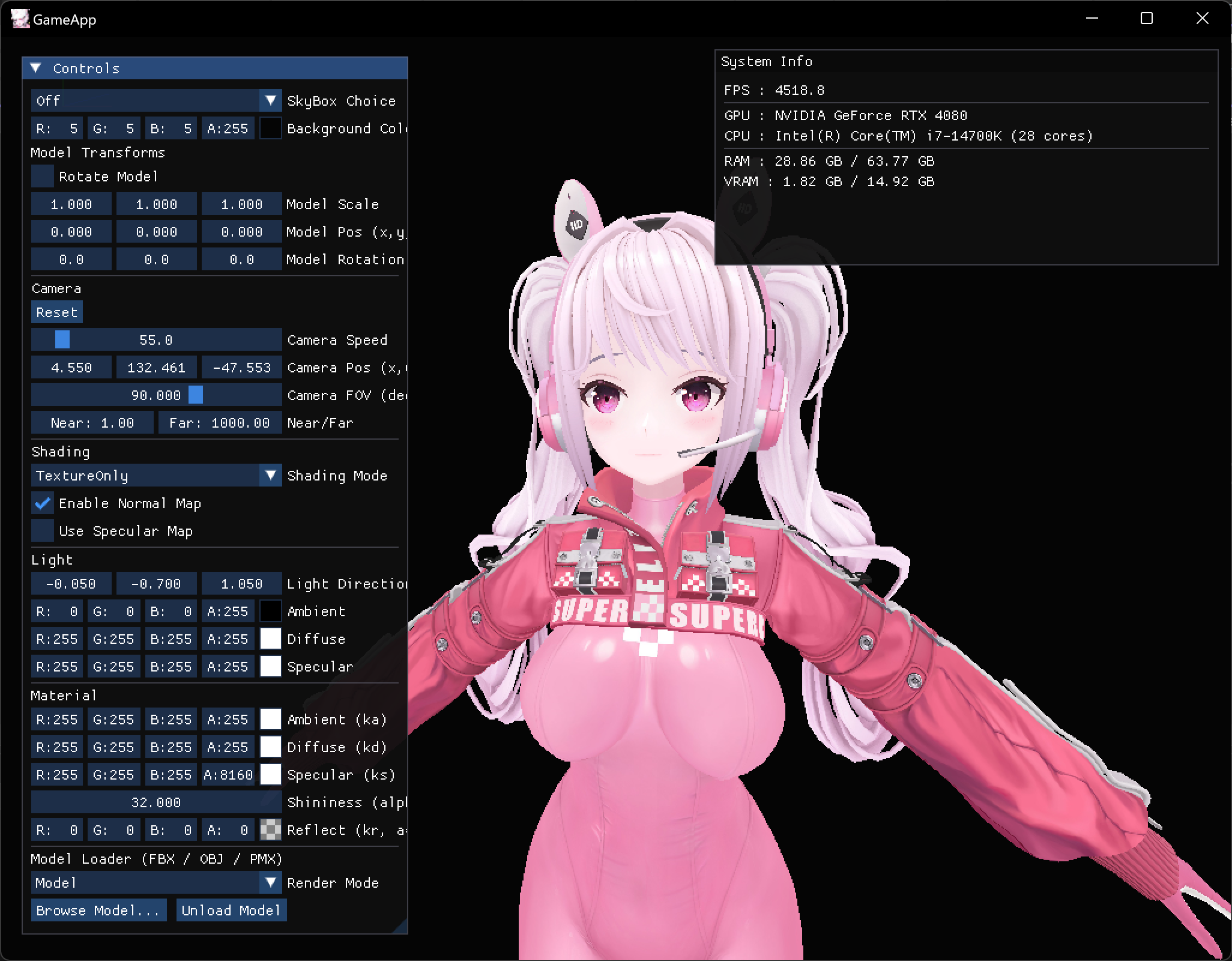The image size is (1232, 961).
Task: Click Browse Model... button
Action: pyautogui.click(x=98, y=910)
